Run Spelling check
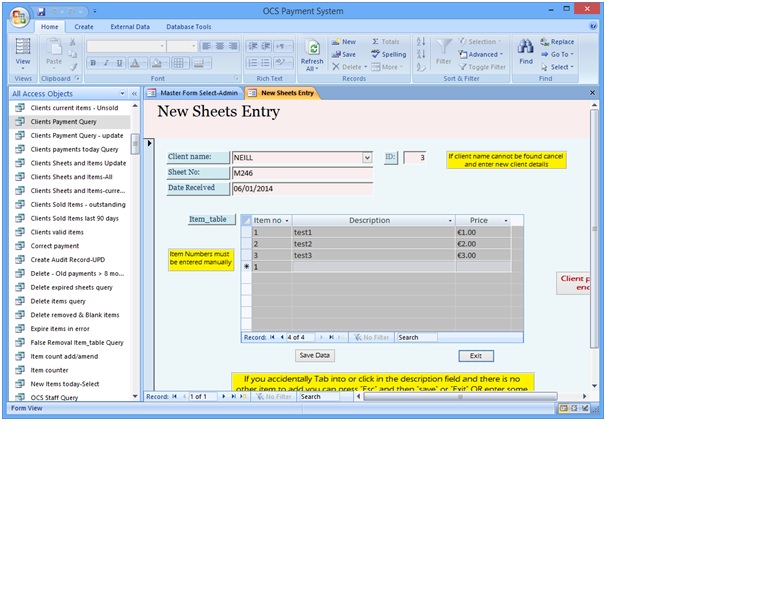This screenshot has width=768, height=614. 389,54
